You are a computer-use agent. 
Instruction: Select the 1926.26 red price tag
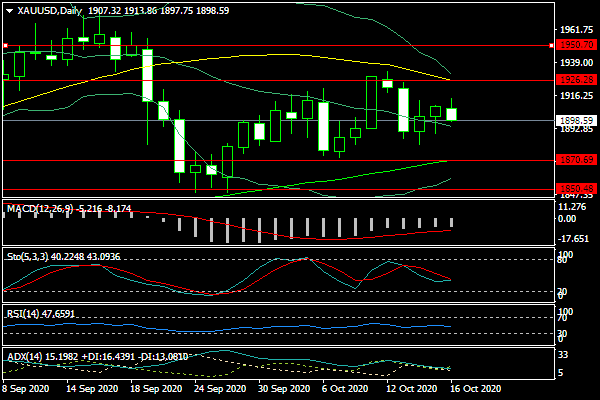(x=576, y=80)
